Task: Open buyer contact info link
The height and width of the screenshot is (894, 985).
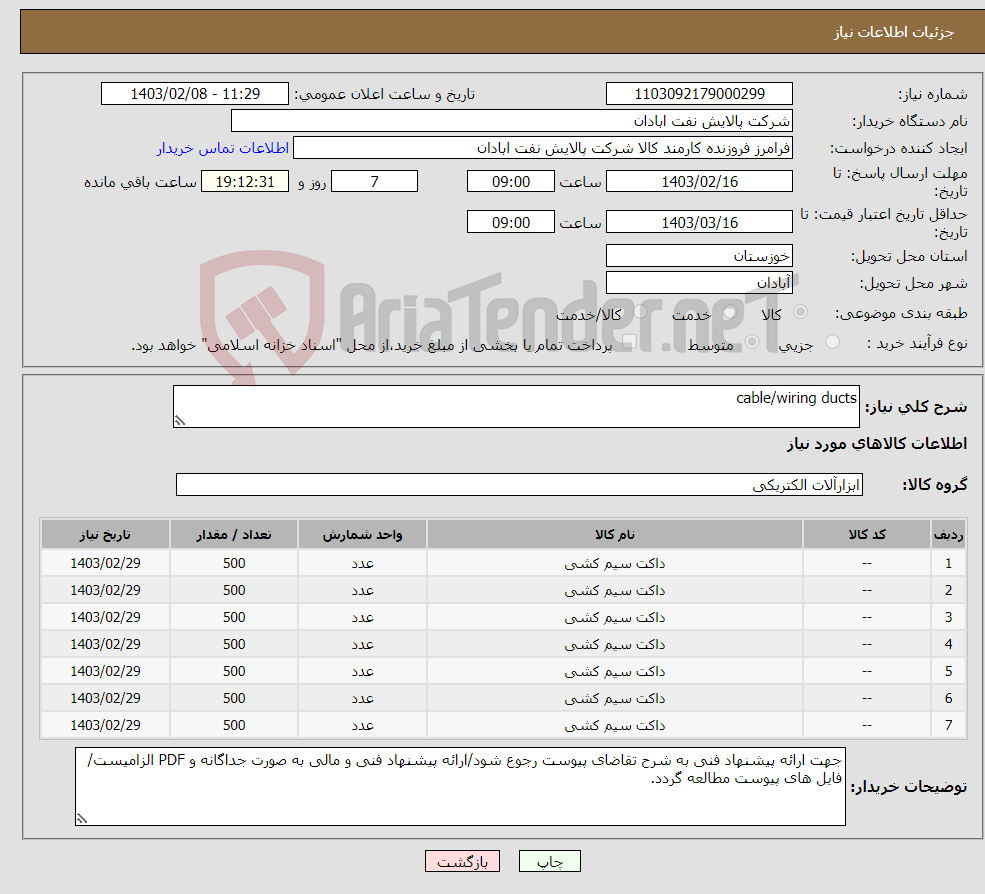Action: [222, 148]
